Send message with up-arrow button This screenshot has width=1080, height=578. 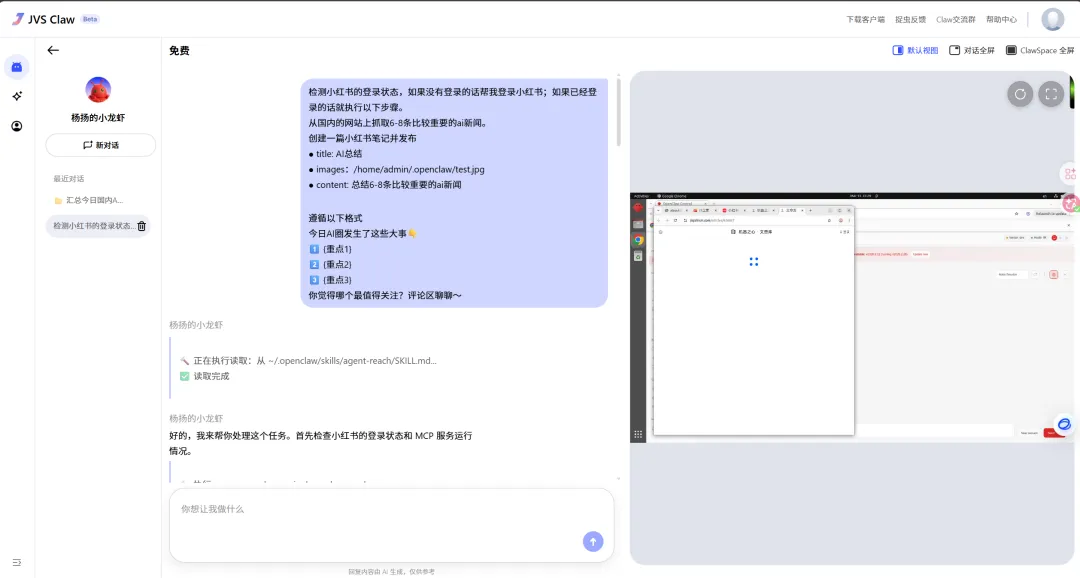click(593, 541)
